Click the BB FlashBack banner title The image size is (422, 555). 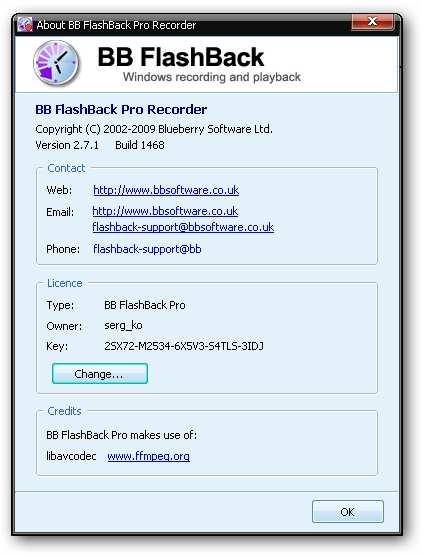click(x=181, y=57)
